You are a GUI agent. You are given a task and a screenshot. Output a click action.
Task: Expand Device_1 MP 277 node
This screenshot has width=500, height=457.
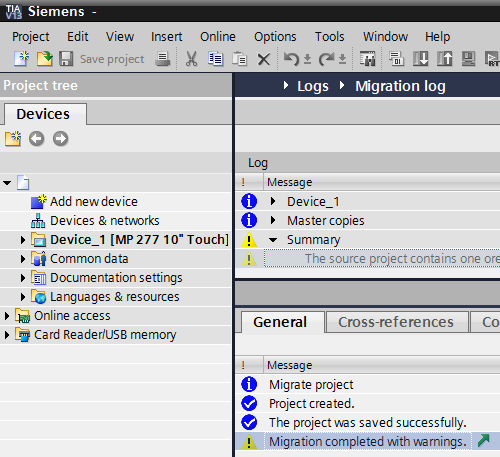[x=23, y=240]
